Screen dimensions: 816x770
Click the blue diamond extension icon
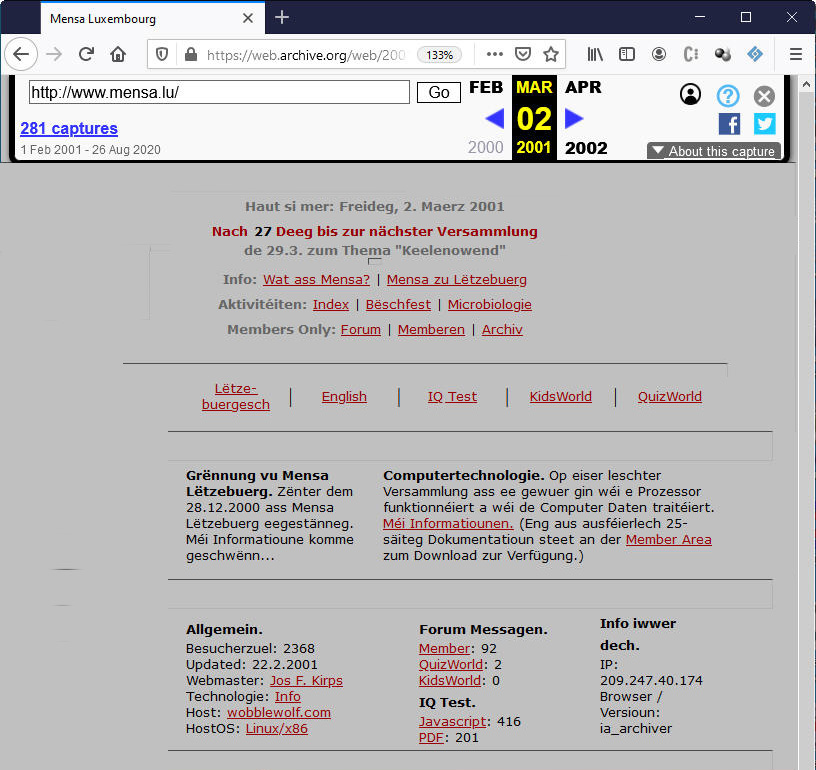click(755, 54)
